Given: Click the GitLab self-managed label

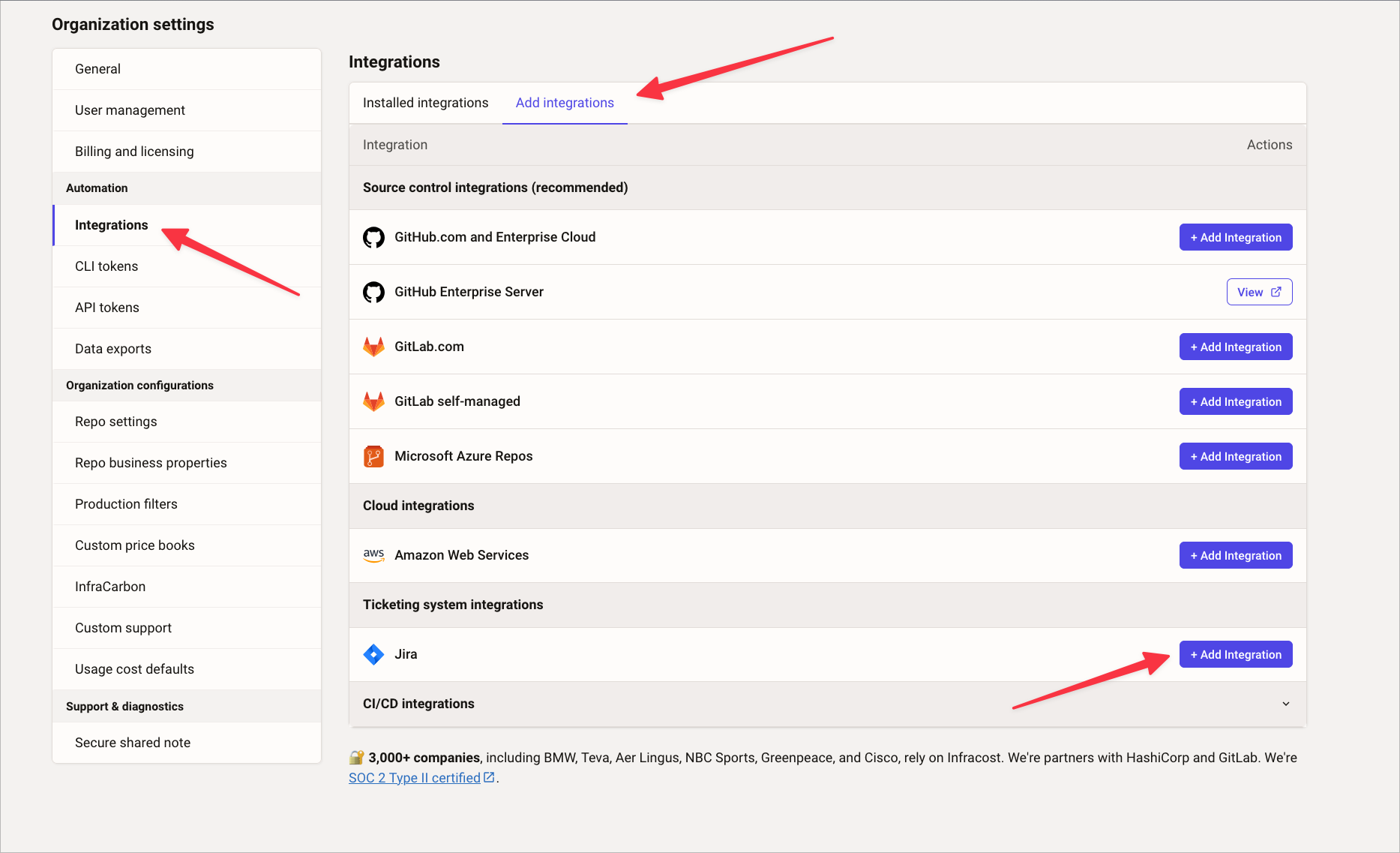Looking at the screenshot, I should 457,401.
